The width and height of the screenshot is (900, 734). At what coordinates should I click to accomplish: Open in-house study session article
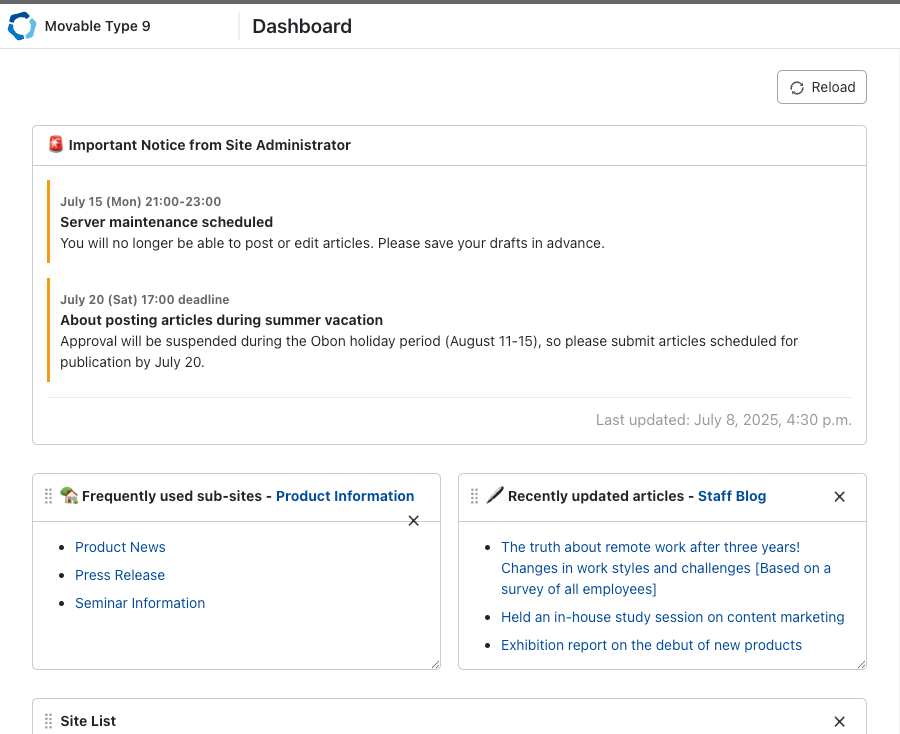[672, 617]
